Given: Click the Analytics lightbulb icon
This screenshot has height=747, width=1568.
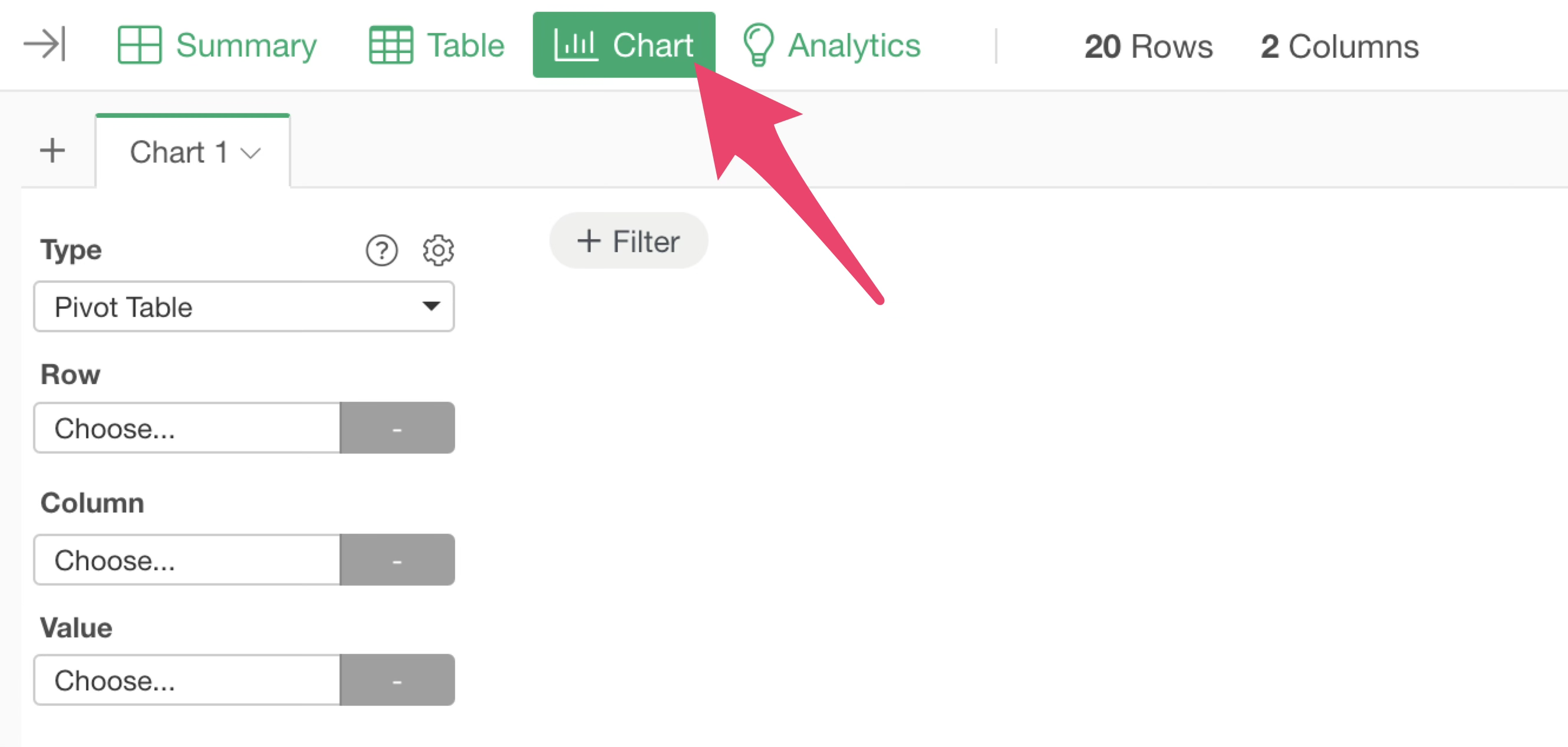Looking at the screenshot, I should click(759, 45).
